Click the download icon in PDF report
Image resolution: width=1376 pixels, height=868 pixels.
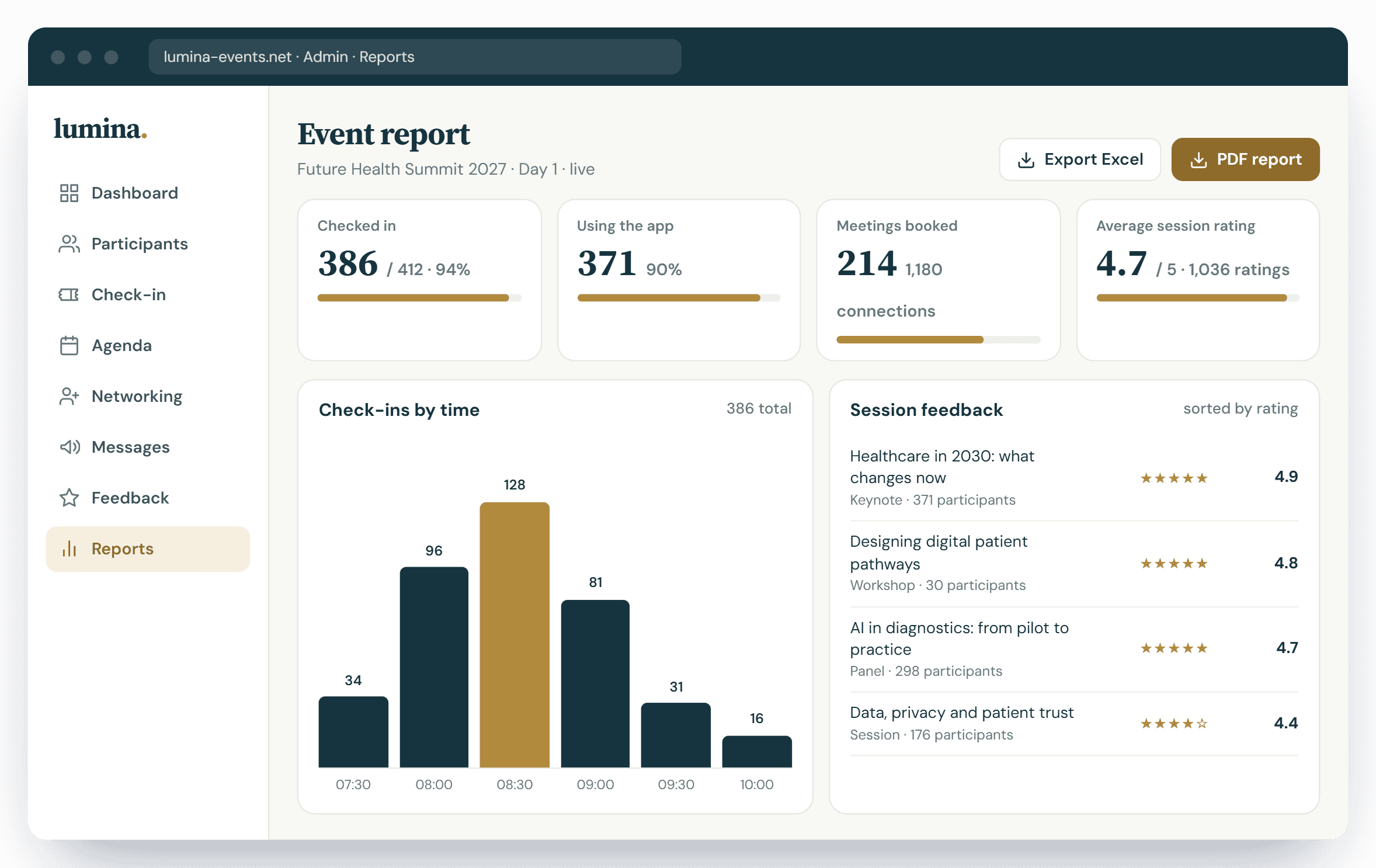tap(1198, 159)
